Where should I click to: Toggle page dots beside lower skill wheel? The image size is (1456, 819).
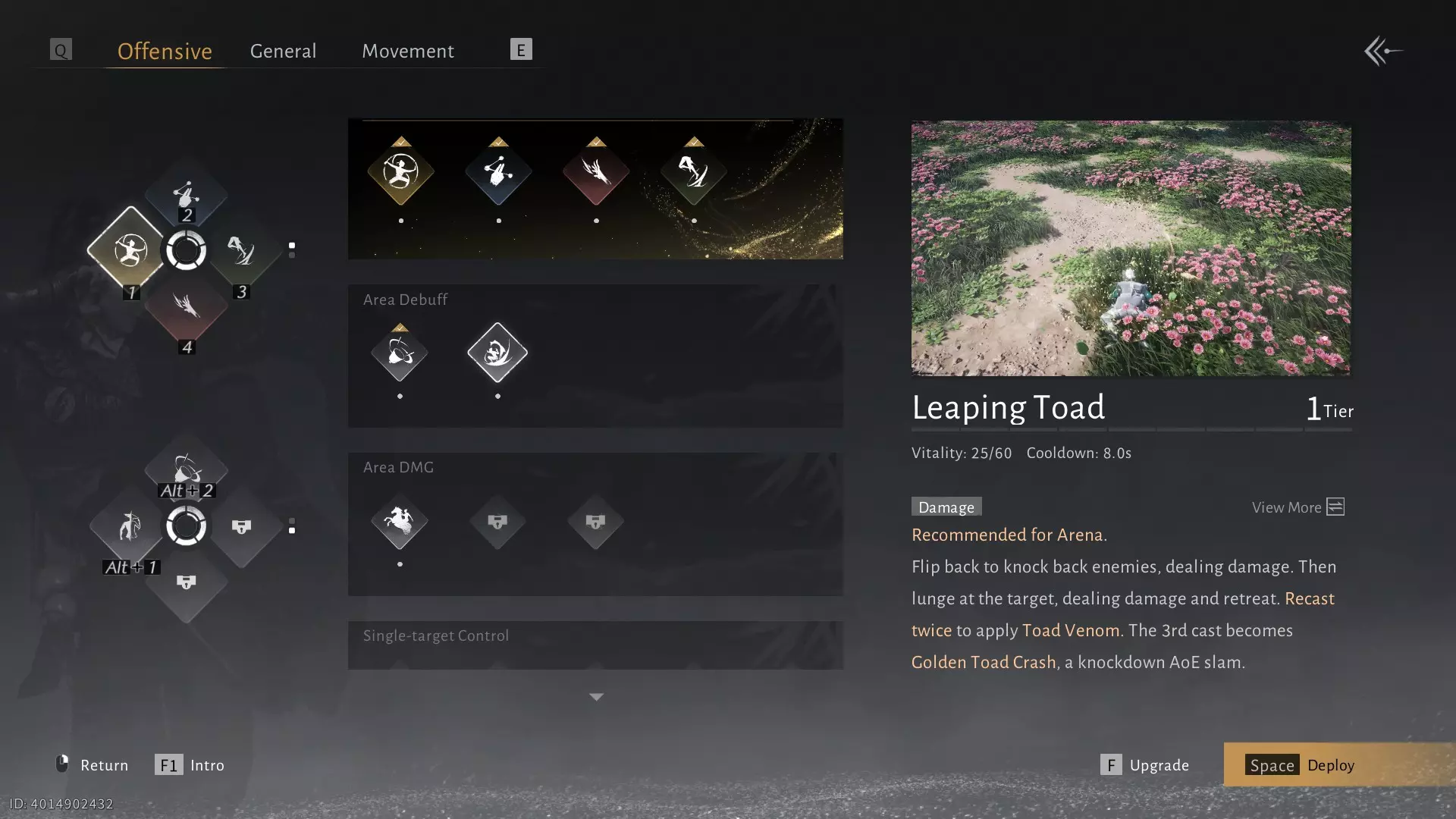point(292,526)
